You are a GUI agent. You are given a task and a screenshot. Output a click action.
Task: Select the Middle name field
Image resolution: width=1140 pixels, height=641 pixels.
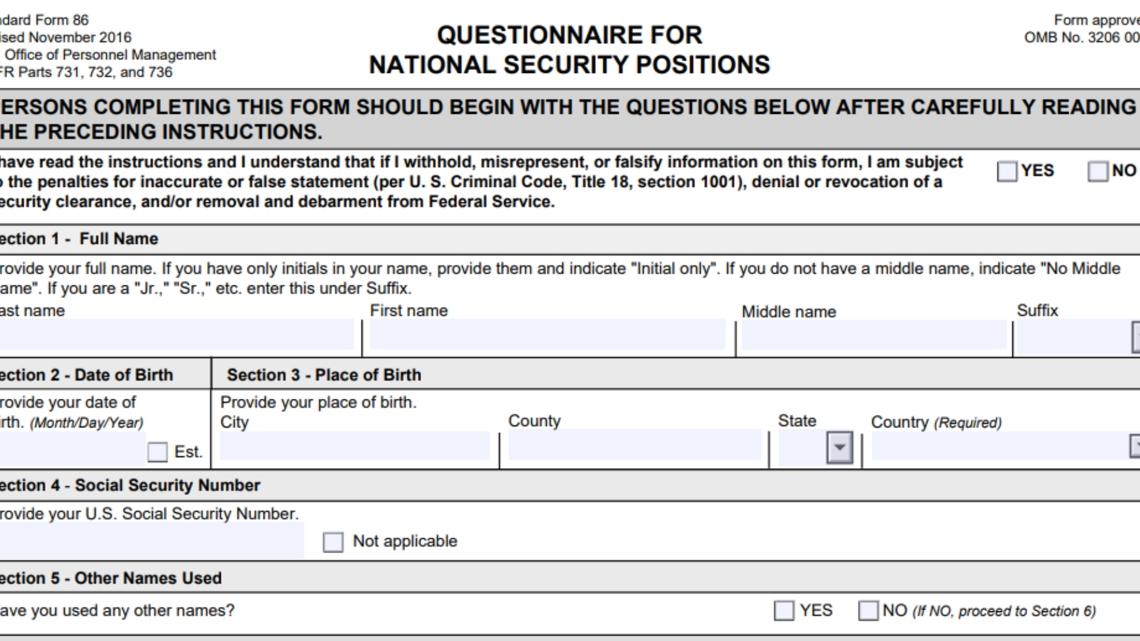pyautogui.click(x=872, y=335)
